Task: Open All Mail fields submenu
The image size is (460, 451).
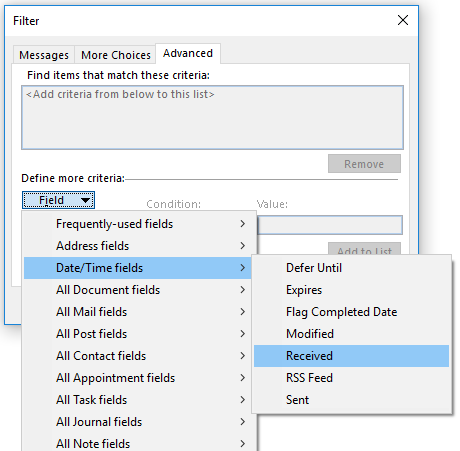Action: pos(139,312)
